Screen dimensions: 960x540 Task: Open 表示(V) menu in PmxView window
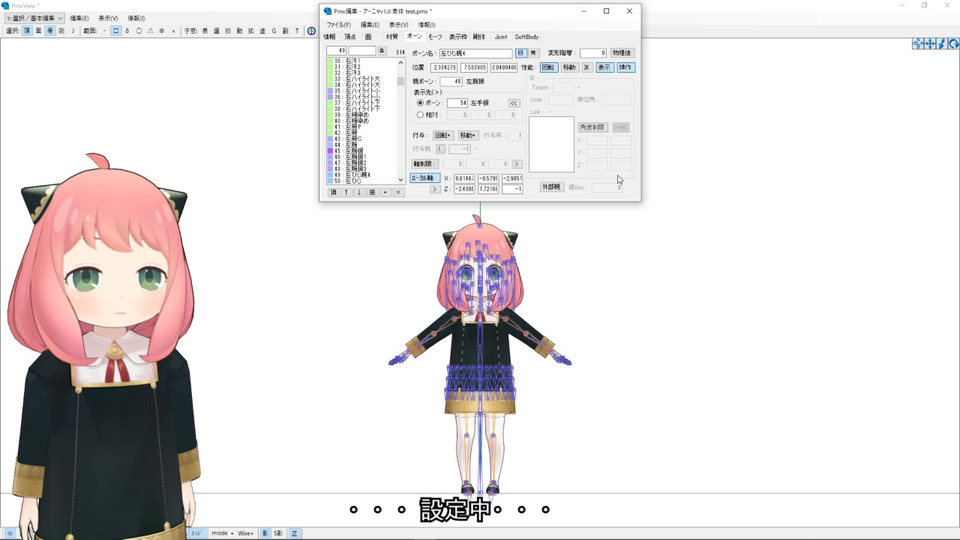[x=108, y=18]
